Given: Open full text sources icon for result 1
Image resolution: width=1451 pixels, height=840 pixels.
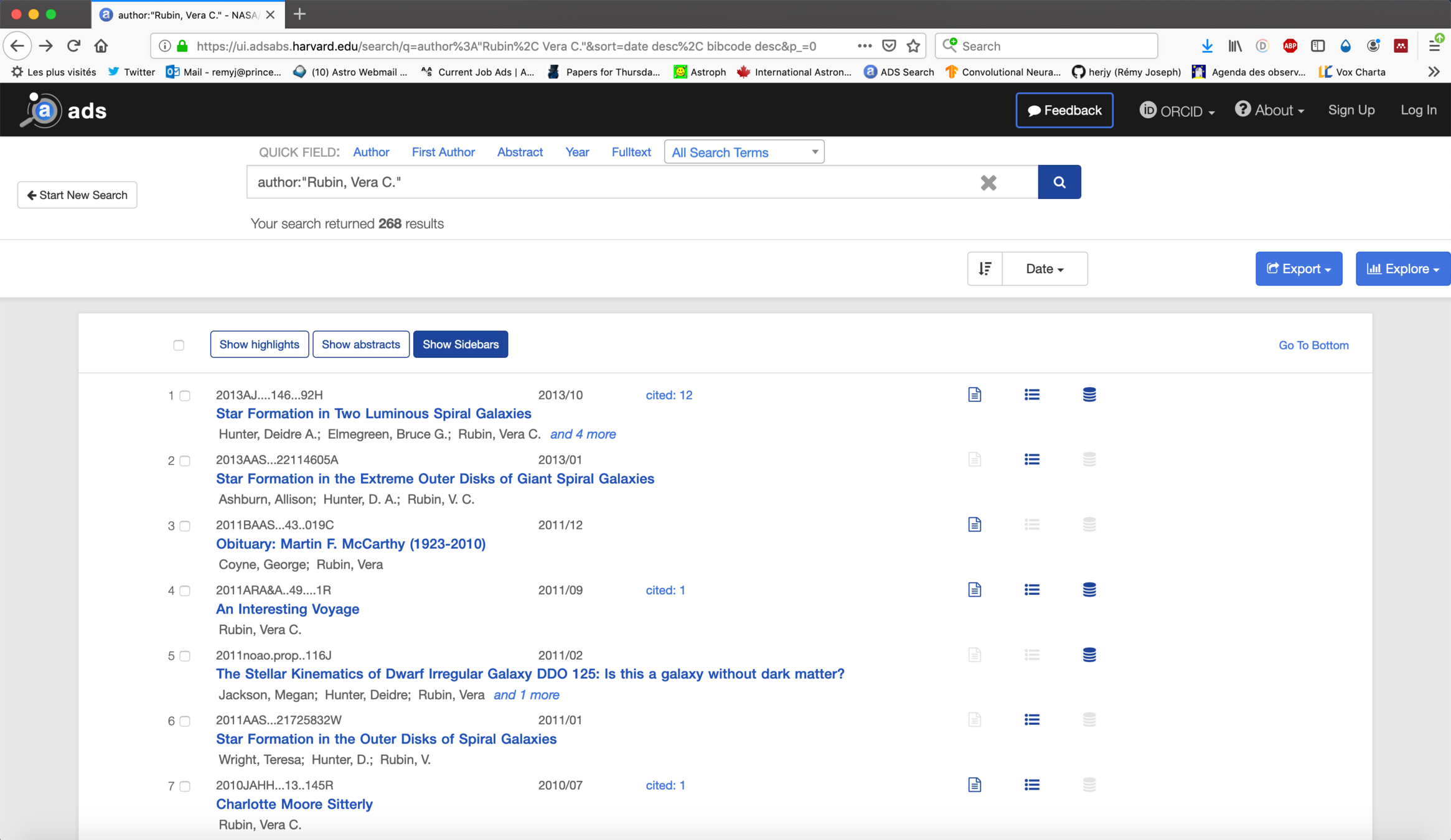Looking at the screenshot, I should coord(974,394).
